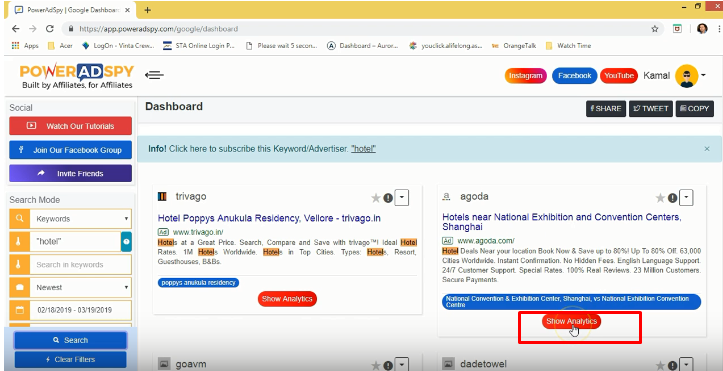Bookmark page with the star icon
The image size is (723, 371).
(655, 29)
